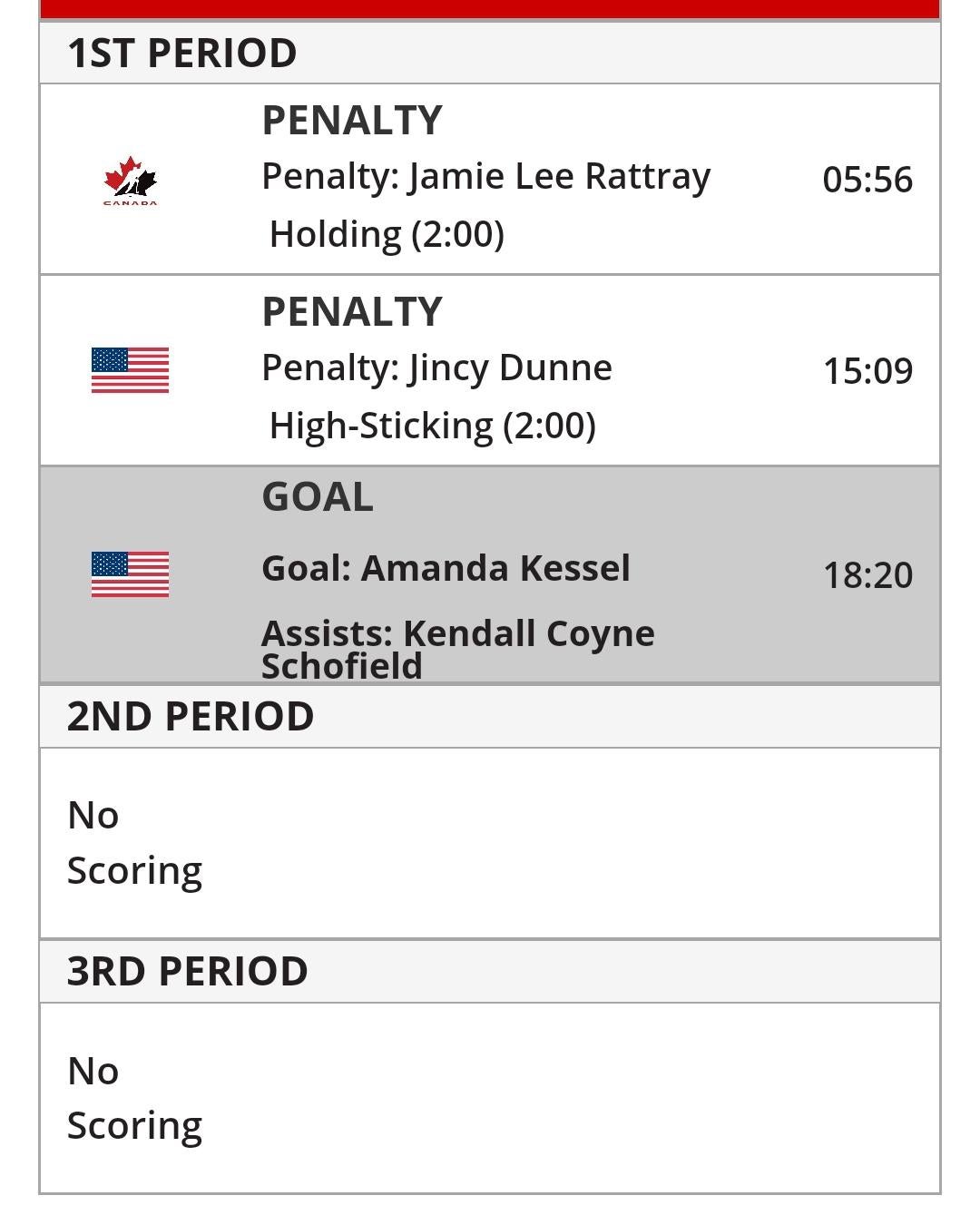Click the No Scoring text under 3rd period
The image size is (980, 1225).
pyautogui.click(x=134, y=1098)
